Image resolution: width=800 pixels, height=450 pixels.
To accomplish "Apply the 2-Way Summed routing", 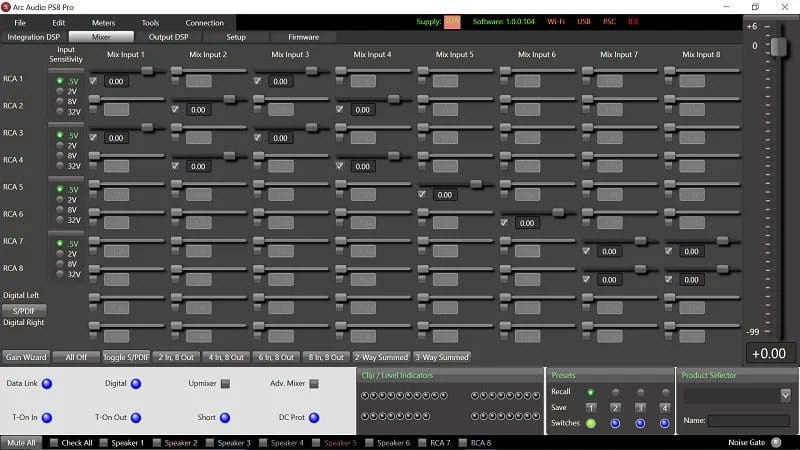I will (x=381, y=357).
